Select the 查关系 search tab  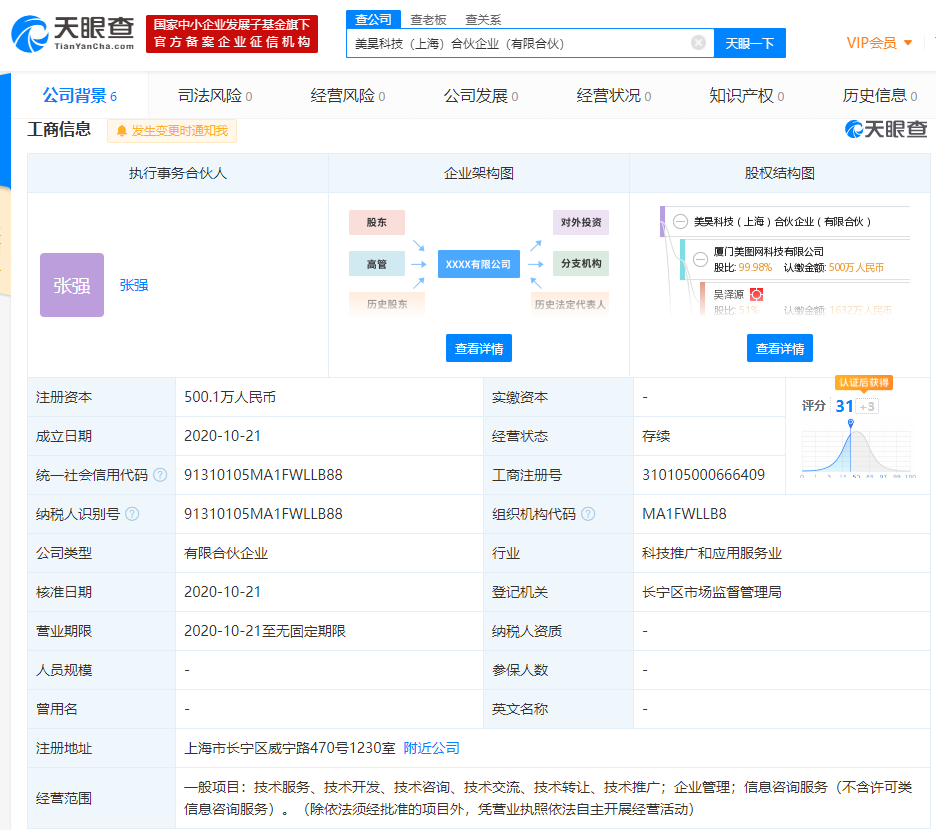click(483, 20)
